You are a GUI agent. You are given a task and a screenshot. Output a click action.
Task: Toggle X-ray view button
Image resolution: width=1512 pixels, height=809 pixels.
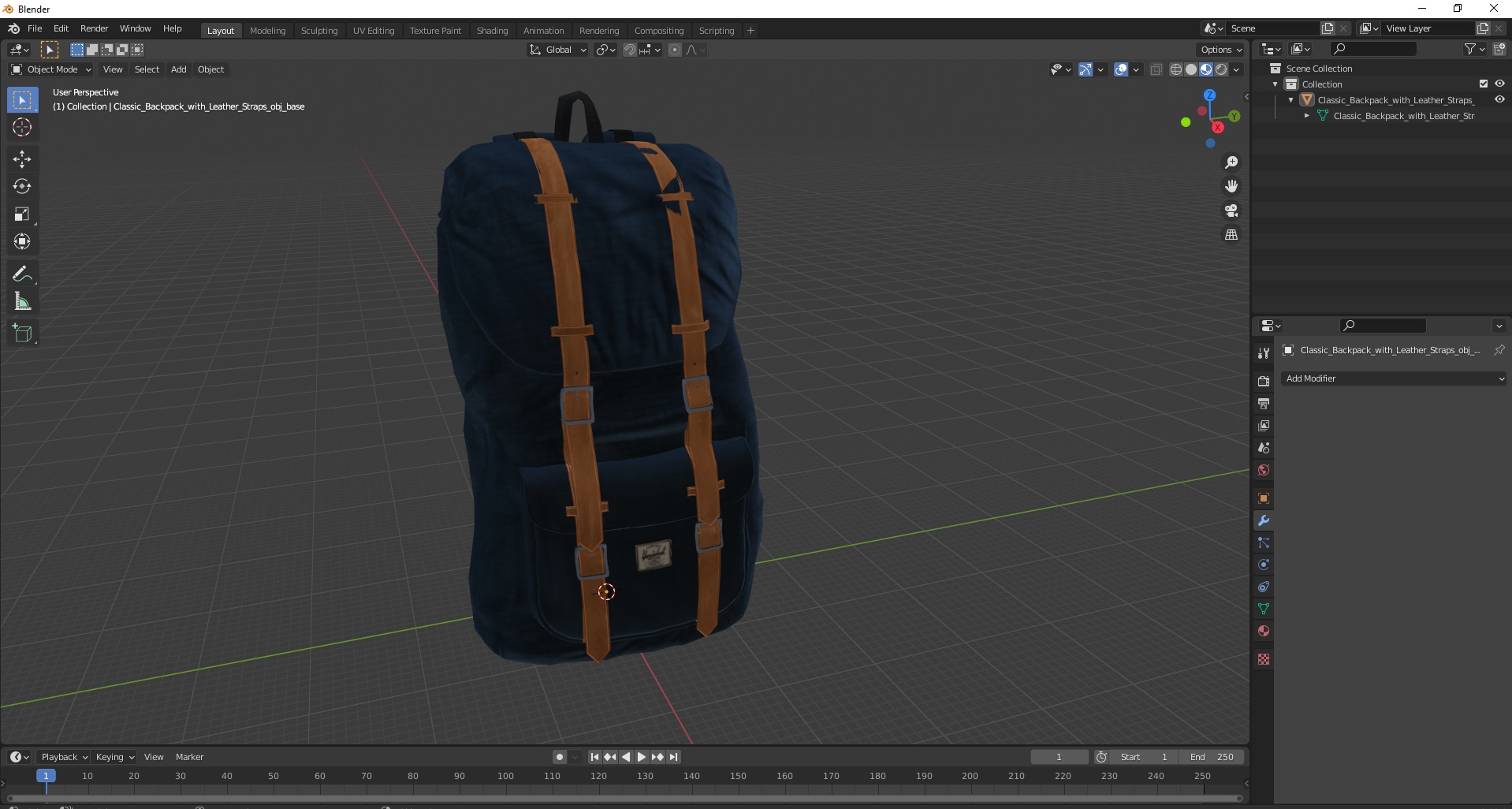tap(1156, 69)
